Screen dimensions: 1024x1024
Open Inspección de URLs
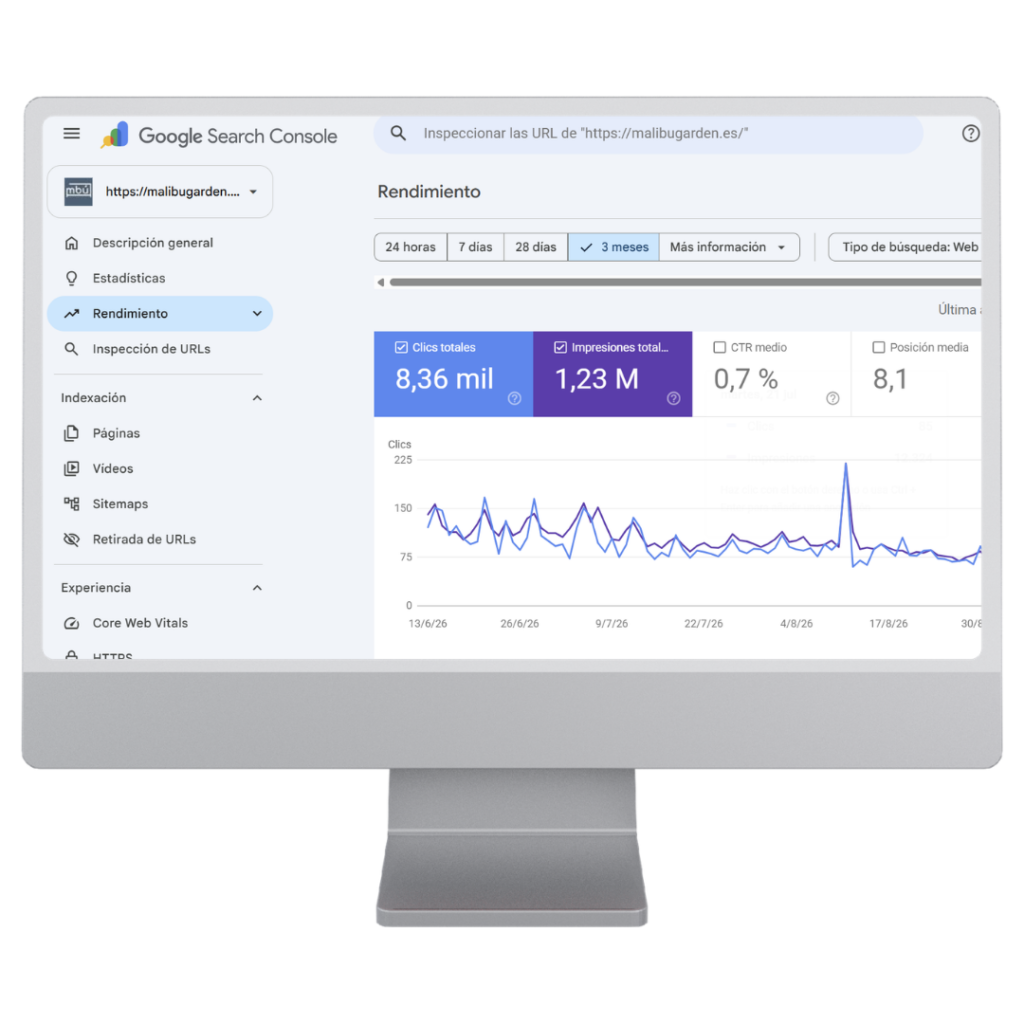pos(151,349)
